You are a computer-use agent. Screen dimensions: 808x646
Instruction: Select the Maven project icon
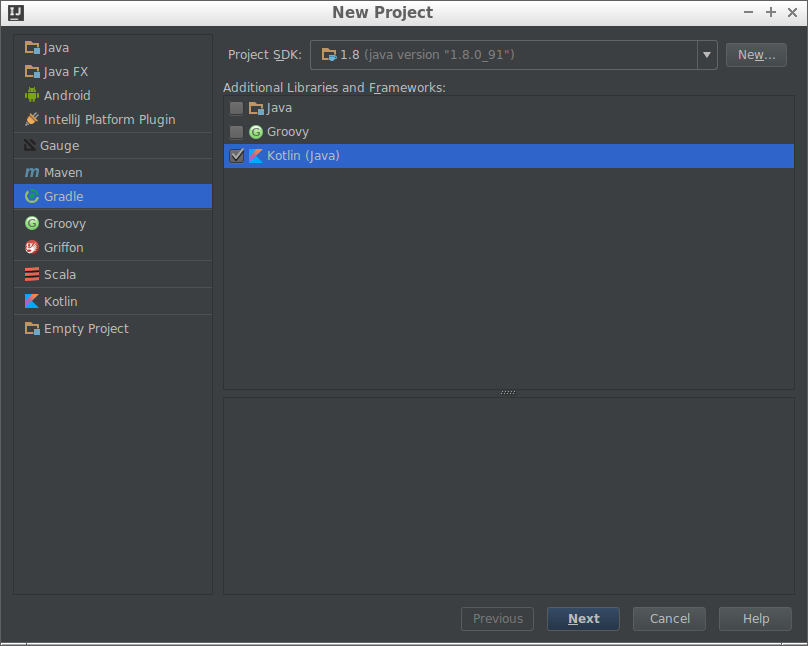coord(32,173)
